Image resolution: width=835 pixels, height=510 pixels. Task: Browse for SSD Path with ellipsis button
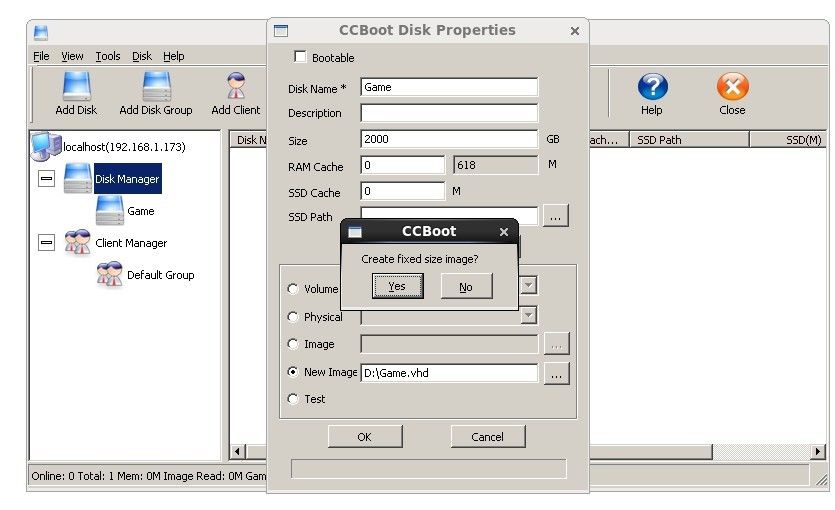click(x=555, y=216)
